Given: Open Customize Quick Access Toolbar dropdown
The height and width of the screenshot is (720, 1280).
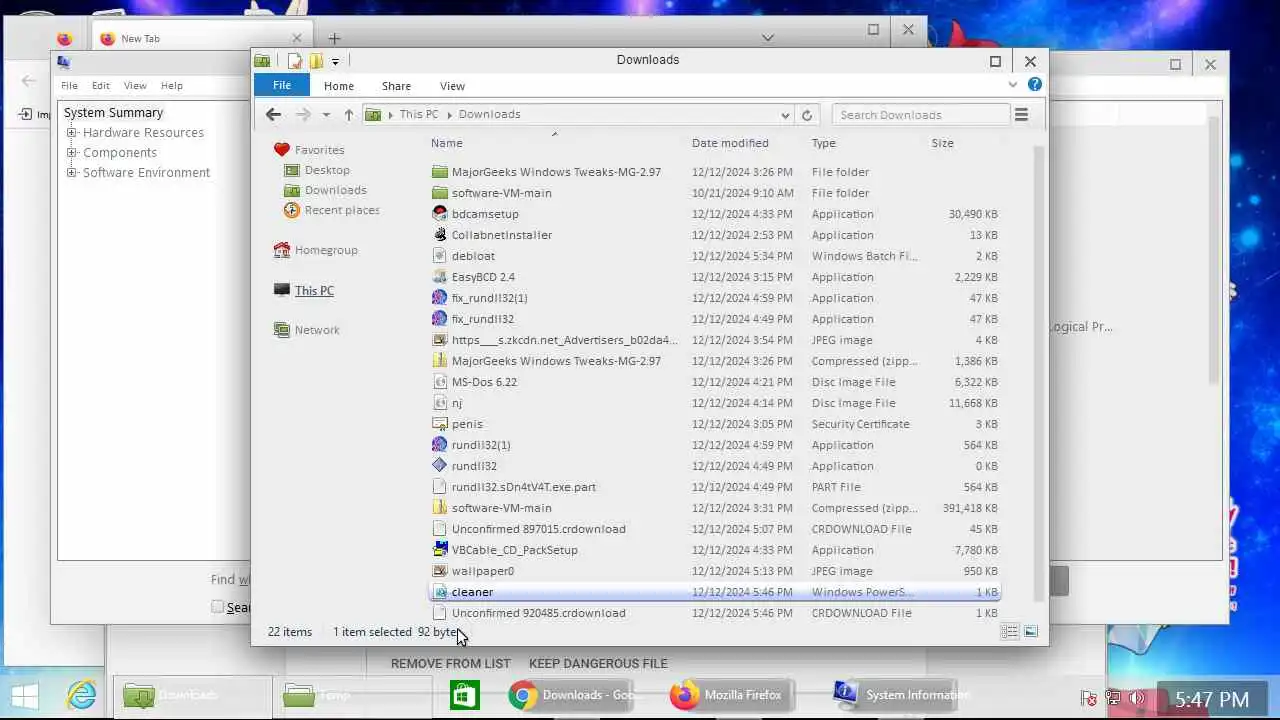Looking at the screenshot, I should [335, 62].
